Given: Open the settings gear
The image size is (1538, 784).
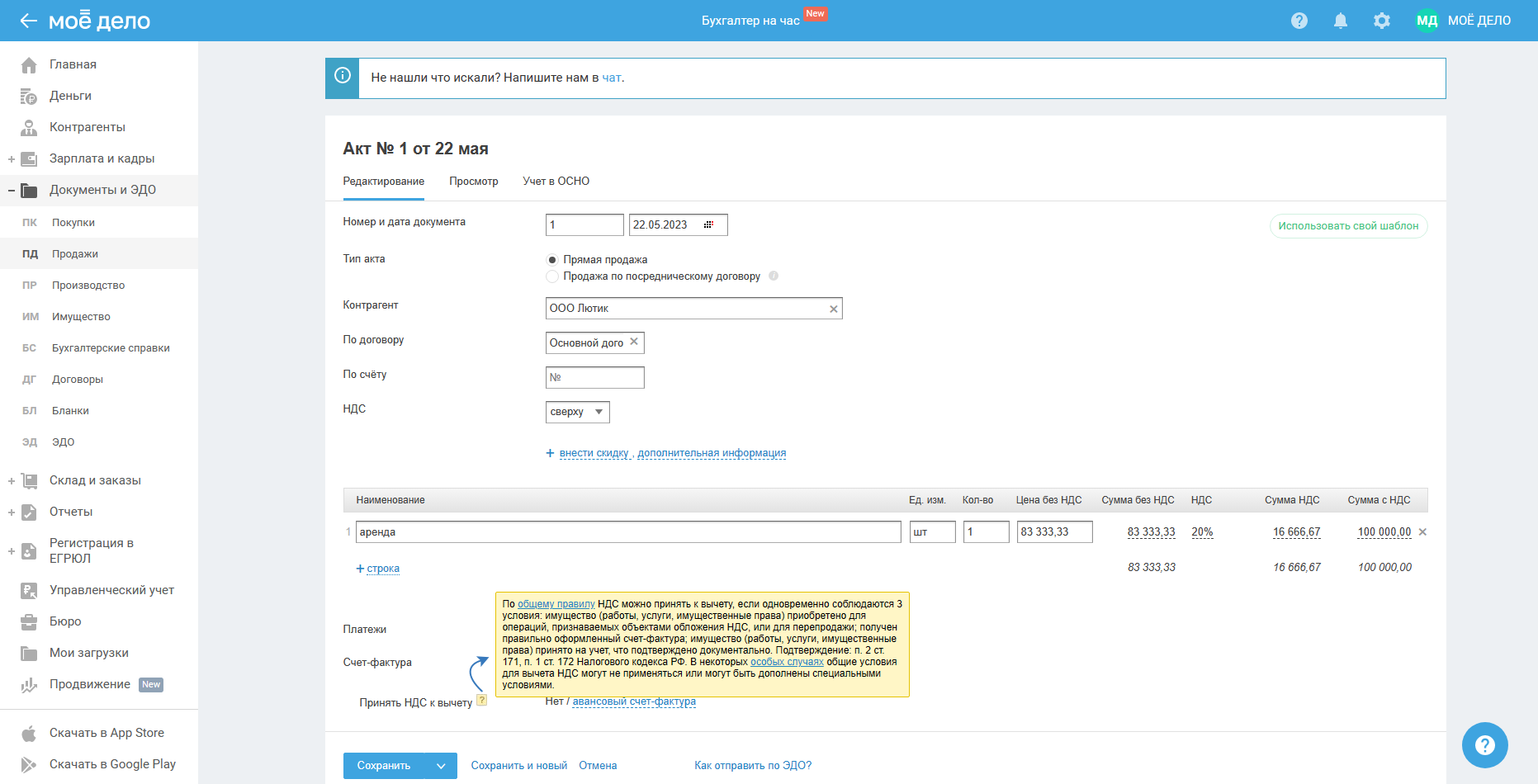Looking at the screenshot, I should 1382,21.
